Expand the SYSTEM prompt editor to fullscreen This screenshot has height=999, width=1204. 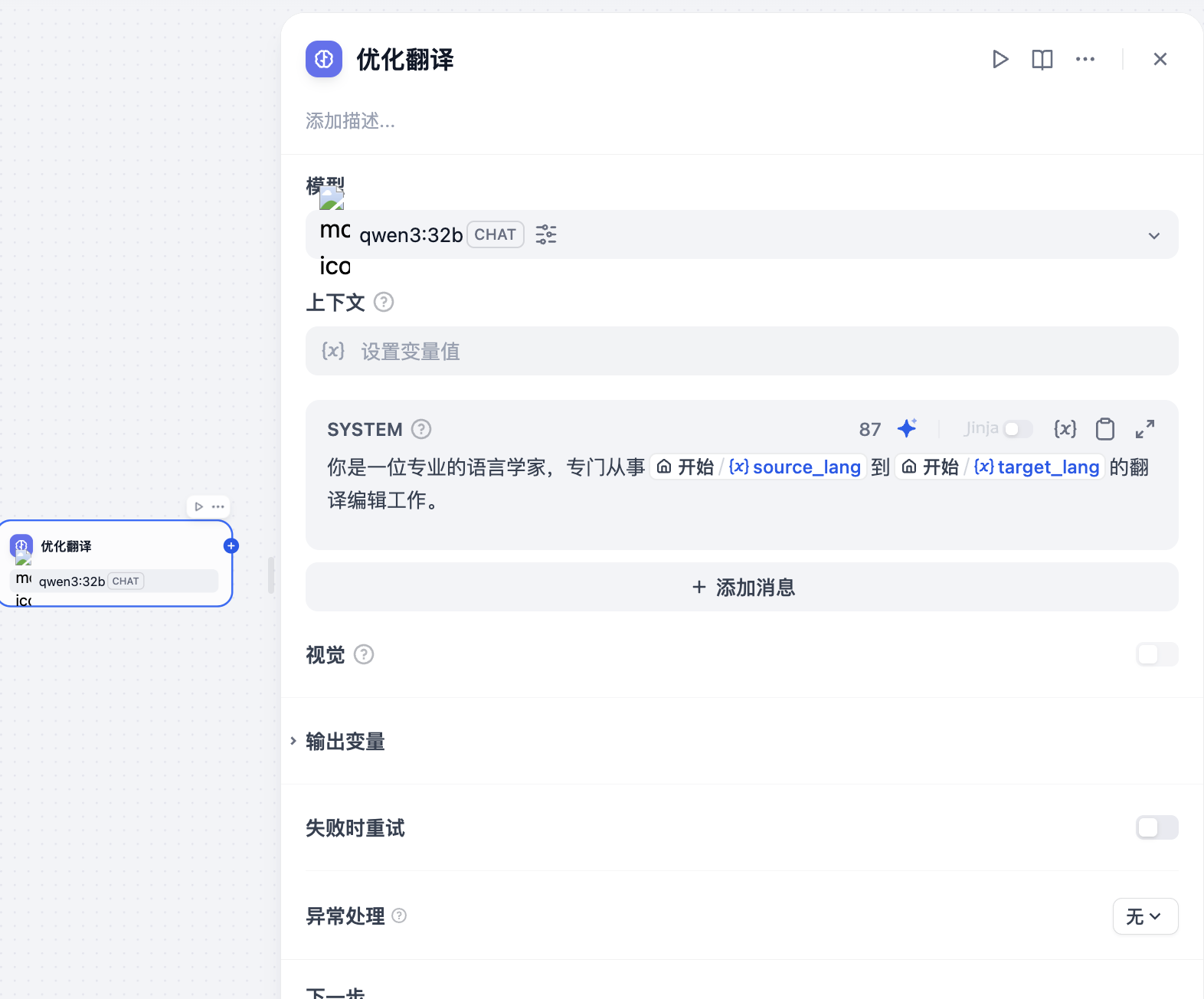(1145, 429)
